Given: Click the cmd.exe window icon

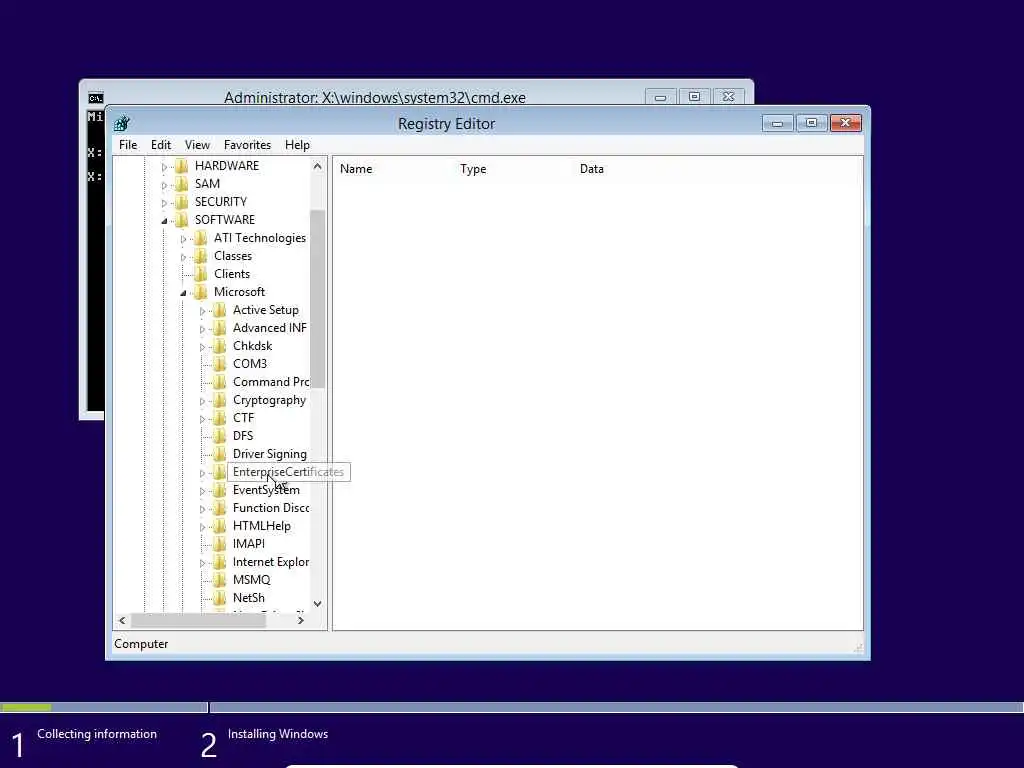Looking at the screenshot, I should tap(95, 98).
